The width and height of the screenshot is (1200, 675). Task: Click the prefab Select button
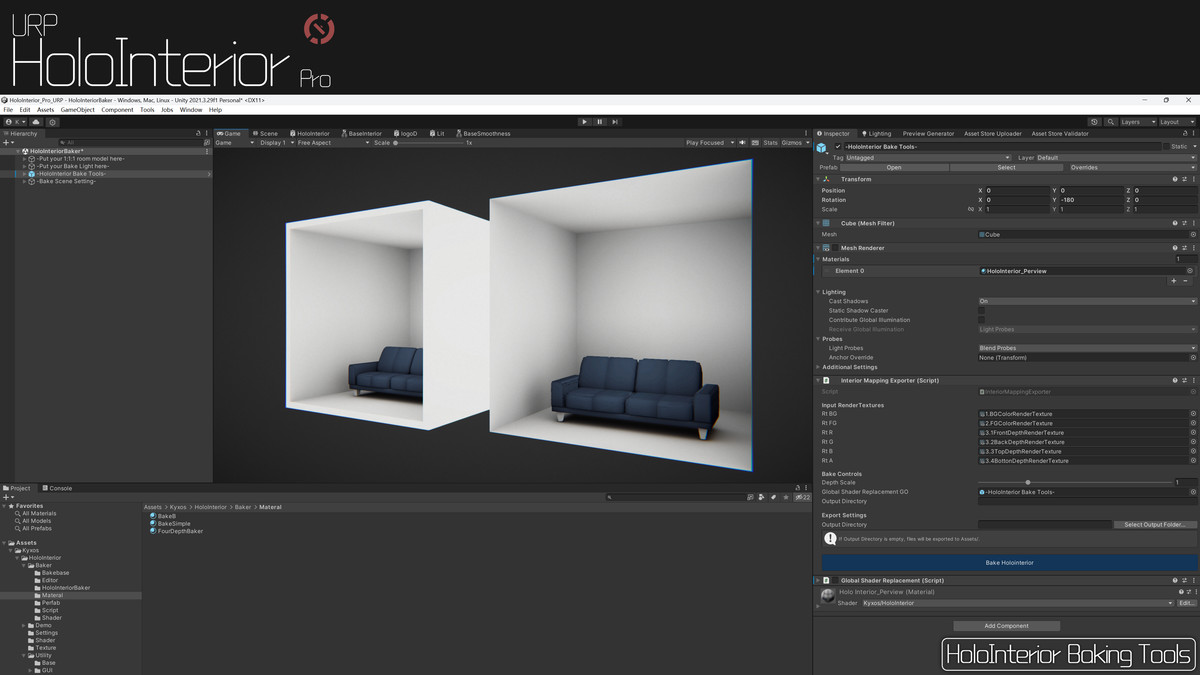tap(1006, 167)
